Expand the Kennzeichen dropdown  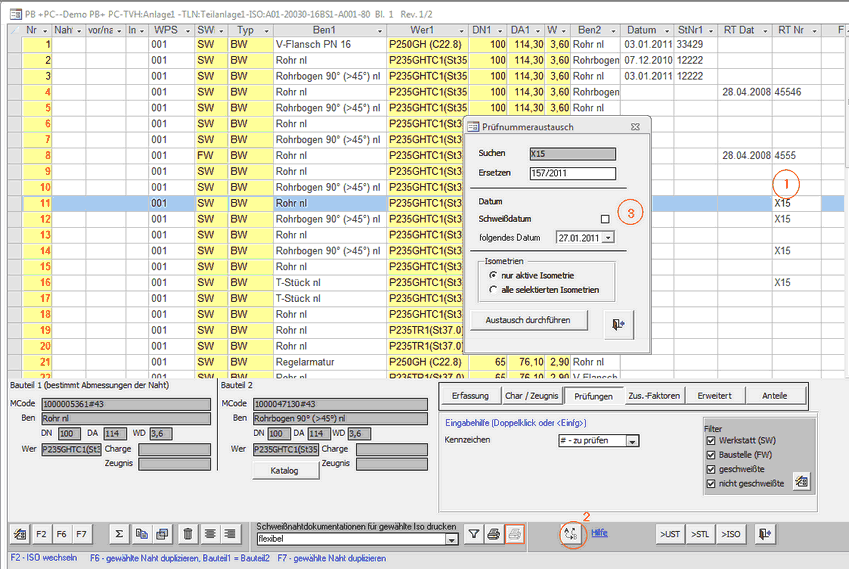point(632,441)
